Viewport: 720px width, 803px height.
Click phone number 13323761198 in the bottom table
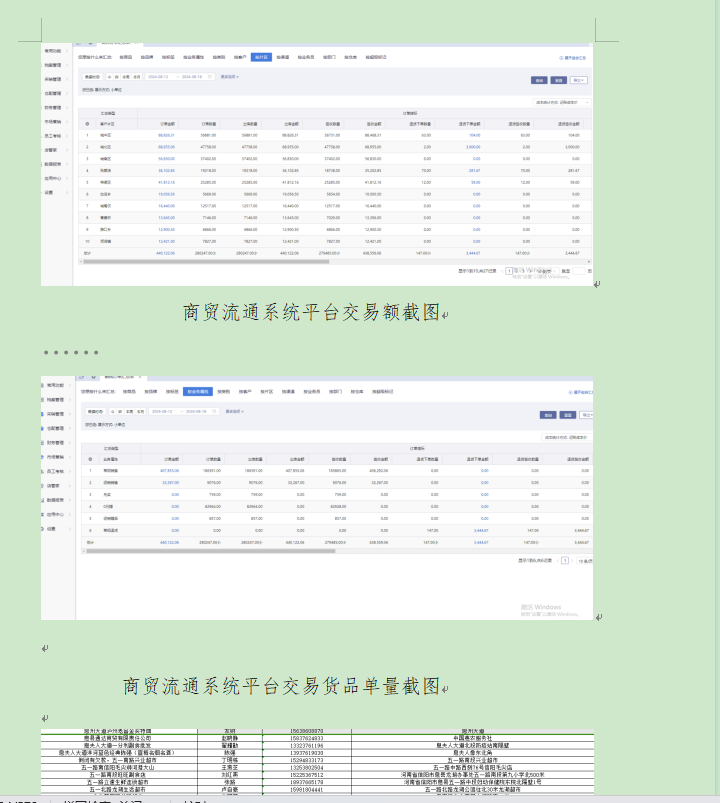306,746
